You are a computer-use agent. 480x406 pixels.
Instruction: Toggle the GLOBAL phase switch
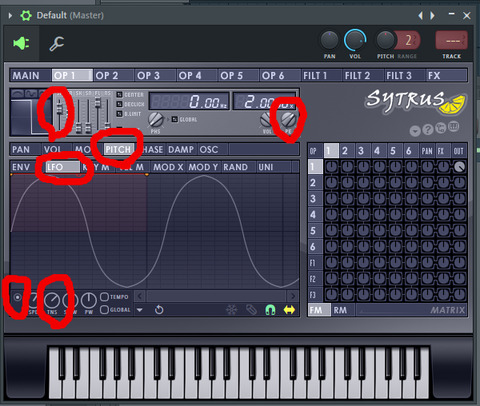(x=175, y=119)
